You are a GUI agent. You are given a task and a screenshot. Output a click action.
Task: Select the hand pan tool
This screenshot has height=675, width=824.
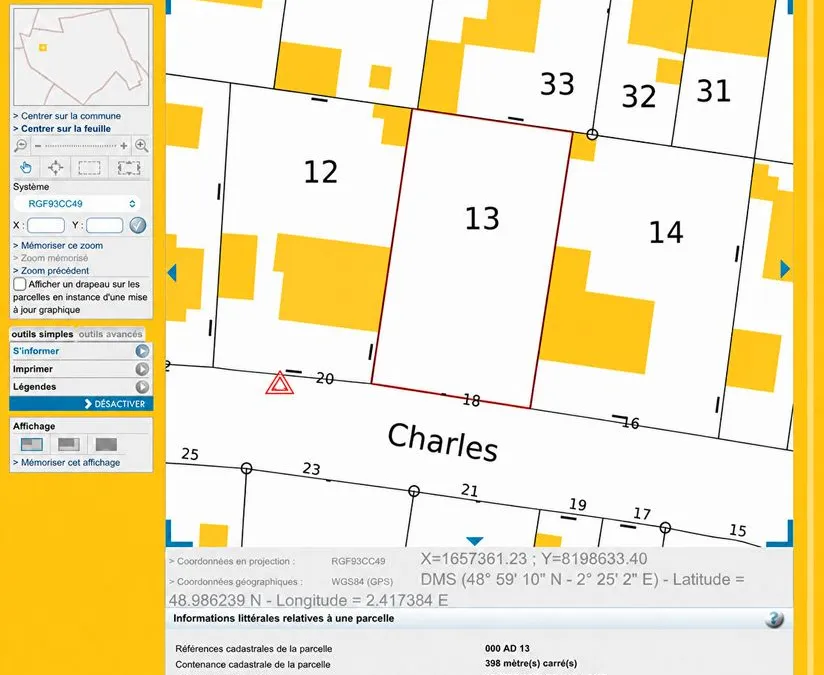(26, 168)
